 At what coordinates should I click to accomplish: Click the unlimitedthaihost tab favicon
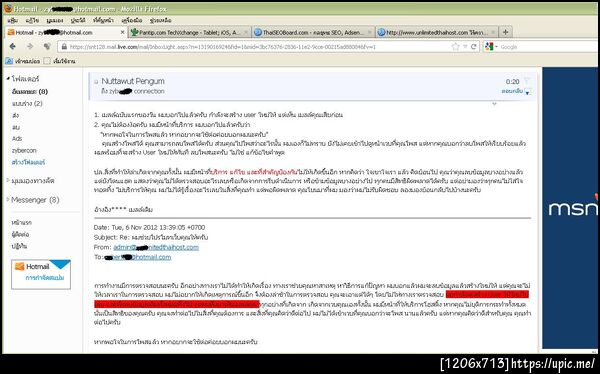click(x=381, y=33)
